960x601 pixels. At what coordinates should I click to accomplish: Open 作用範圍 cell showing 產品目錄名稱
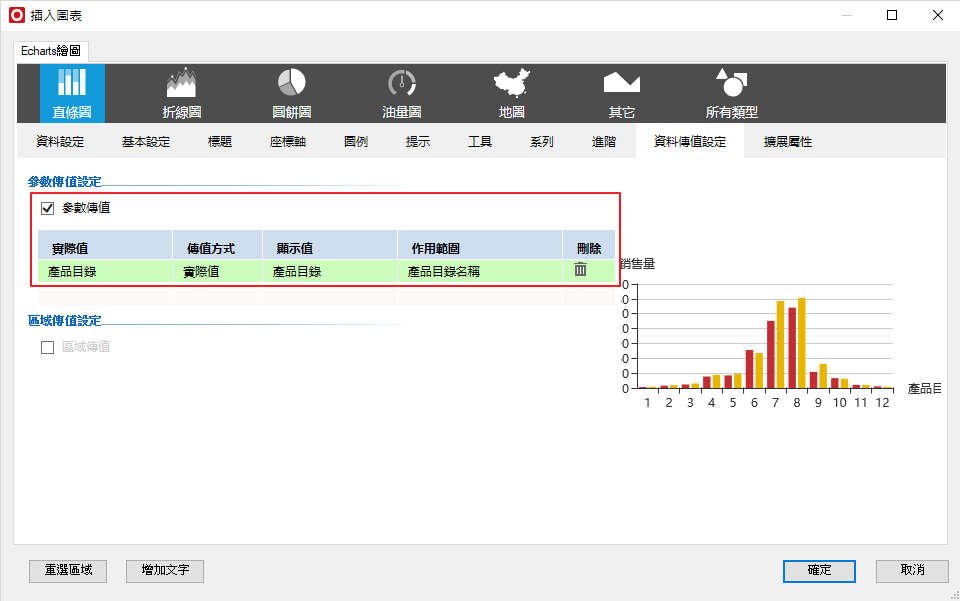point(479,271)
